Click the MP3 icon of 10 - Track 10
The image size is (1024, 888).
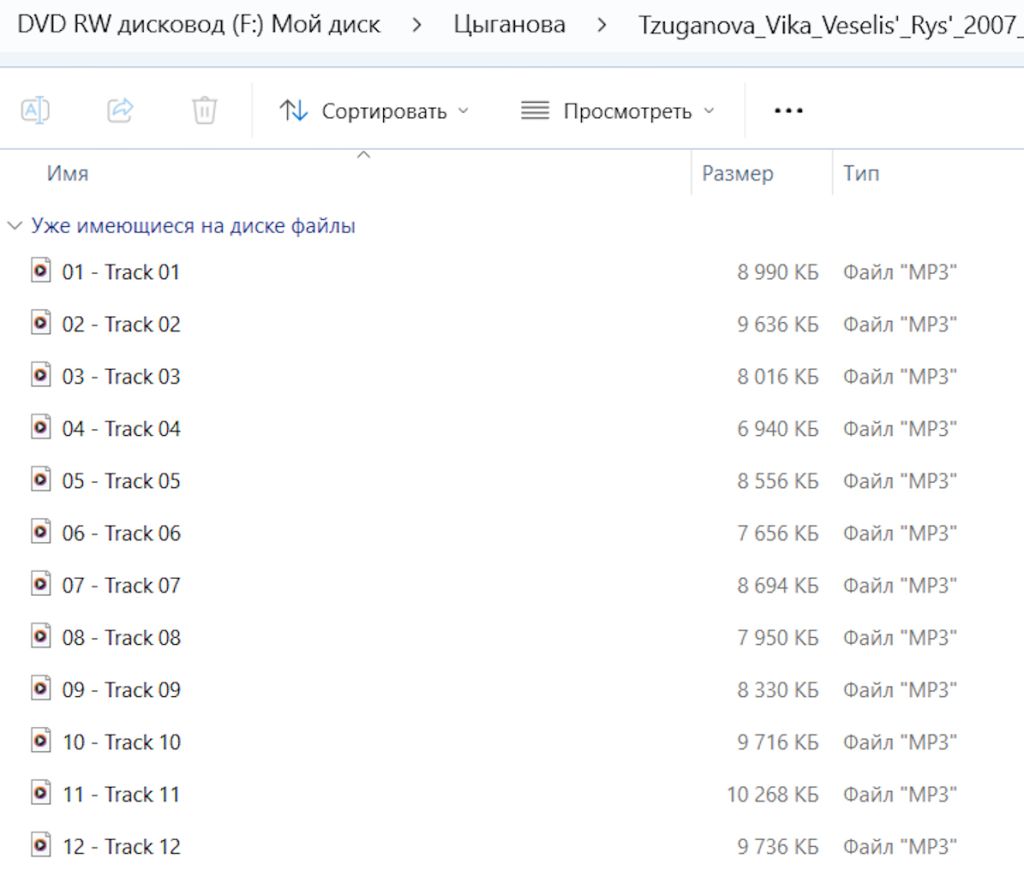[40, 740]
